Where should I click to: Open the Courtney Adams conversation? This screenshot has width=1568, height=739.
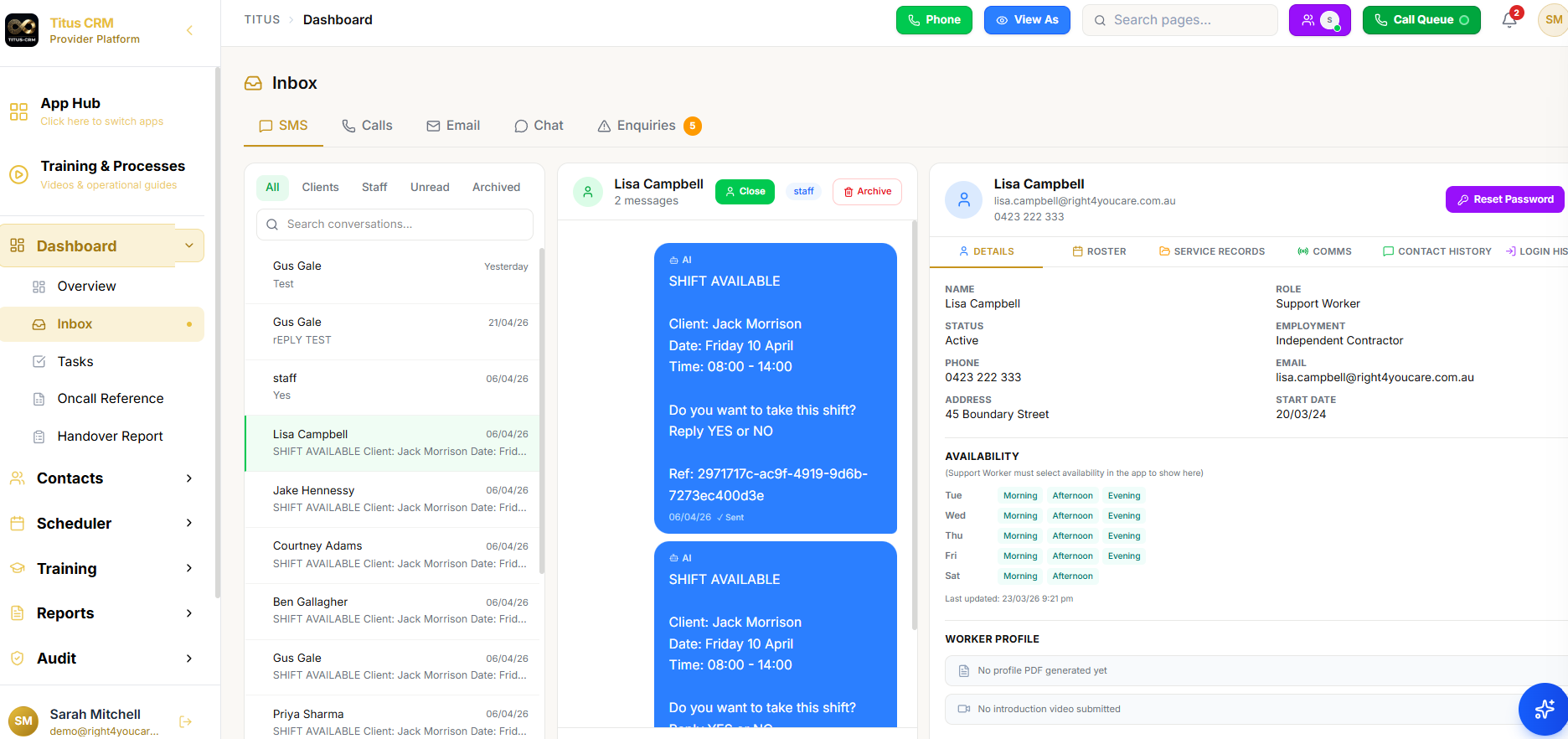[x=392, y=555]
